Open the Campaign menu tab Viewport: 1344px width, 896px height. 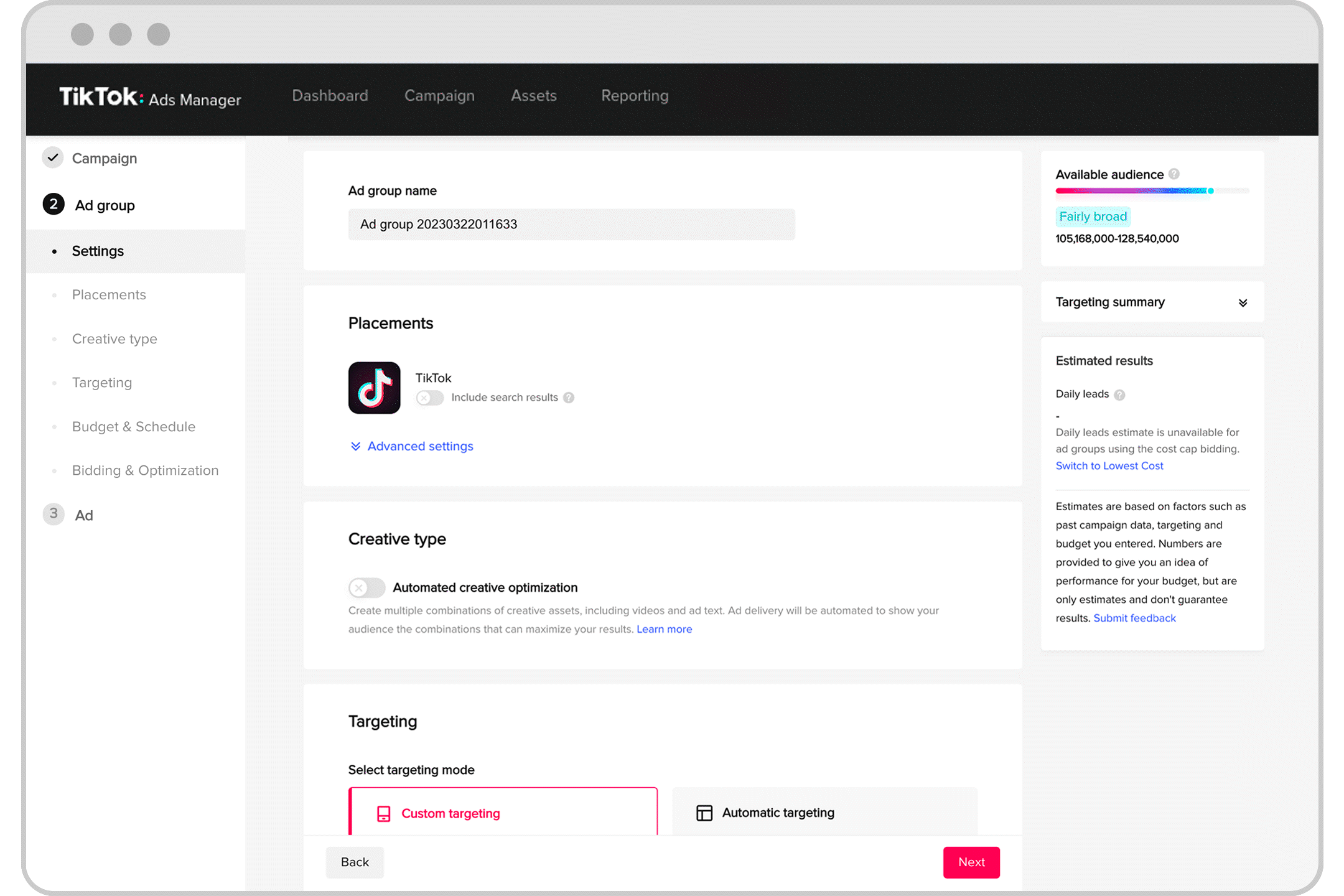[x=438, y=95]
